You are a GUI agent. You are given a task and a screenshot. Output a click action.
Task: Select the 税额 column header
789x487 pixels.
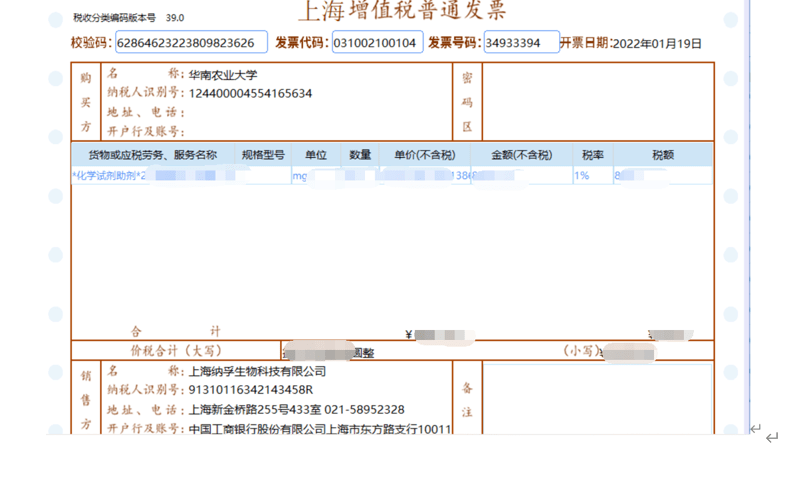663,155
